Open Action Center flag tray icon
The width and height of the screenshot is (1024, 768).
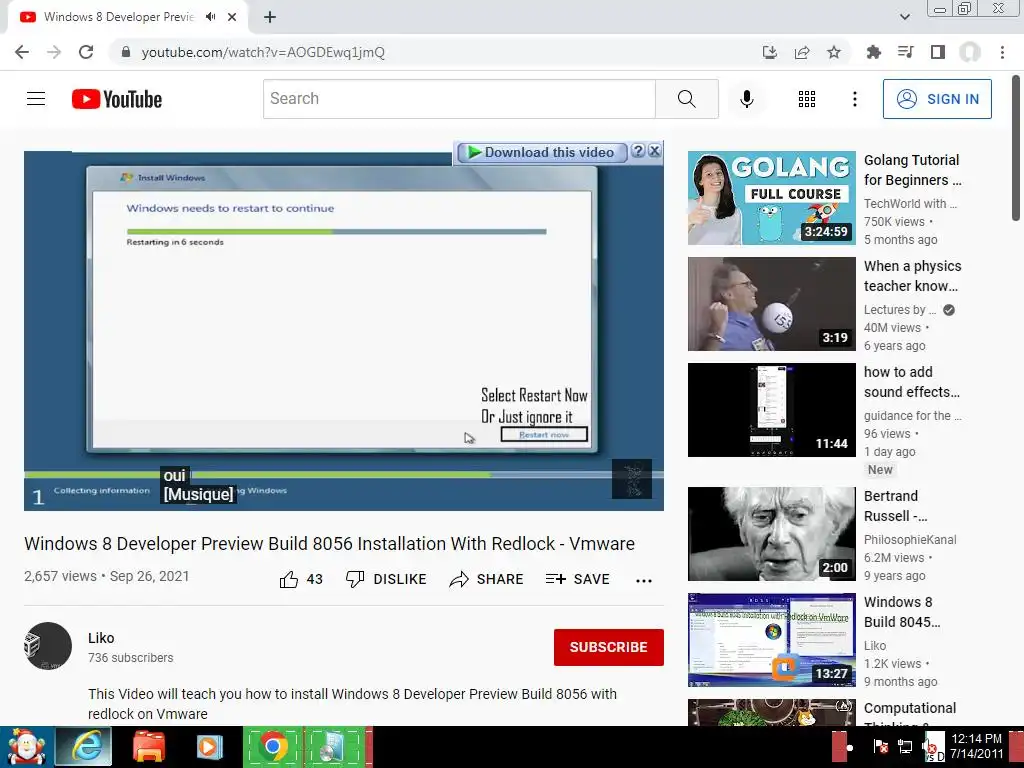(x=880, y=746)
